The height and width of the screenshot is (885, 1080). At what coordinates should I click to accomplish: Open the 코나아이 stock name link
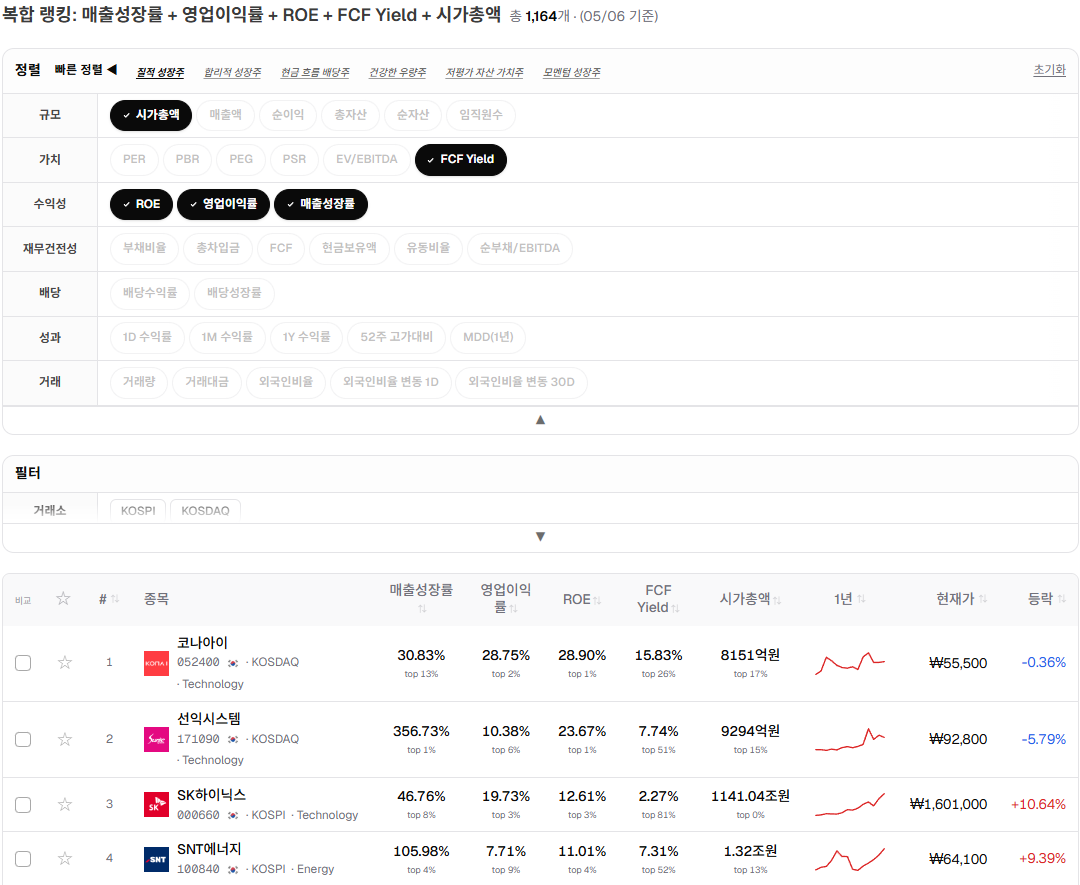tap(202, 643)
